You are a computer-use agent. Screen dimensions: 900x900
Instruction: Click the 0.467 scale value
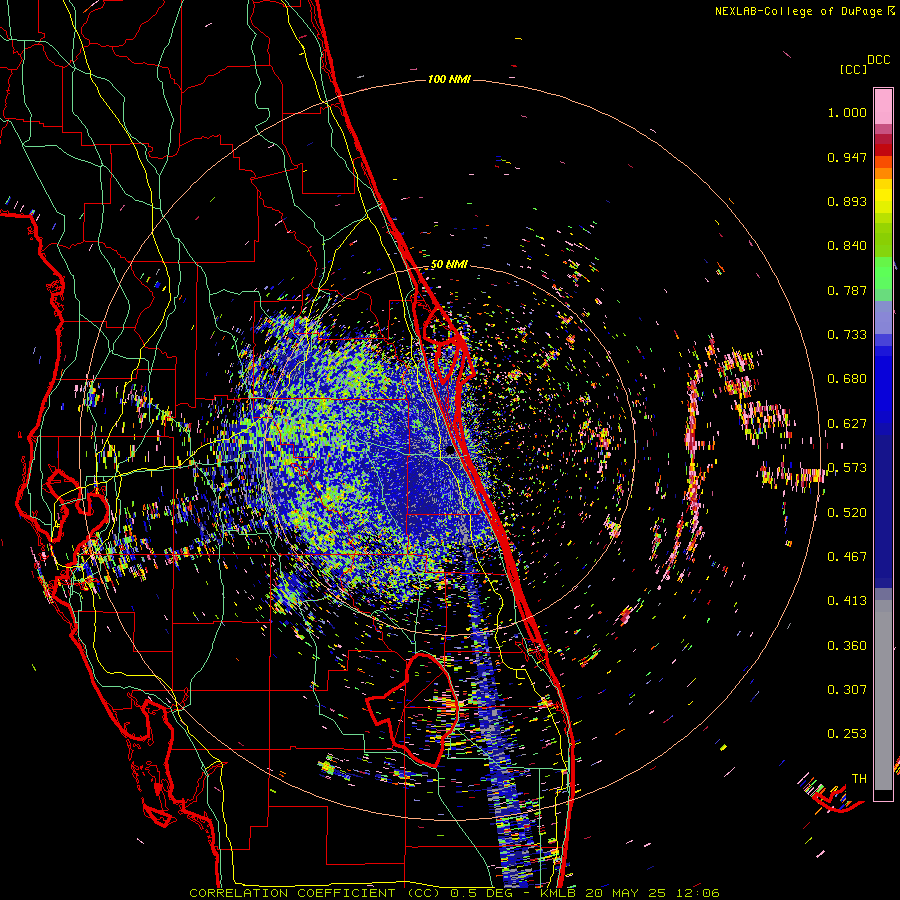click(847, 557)
